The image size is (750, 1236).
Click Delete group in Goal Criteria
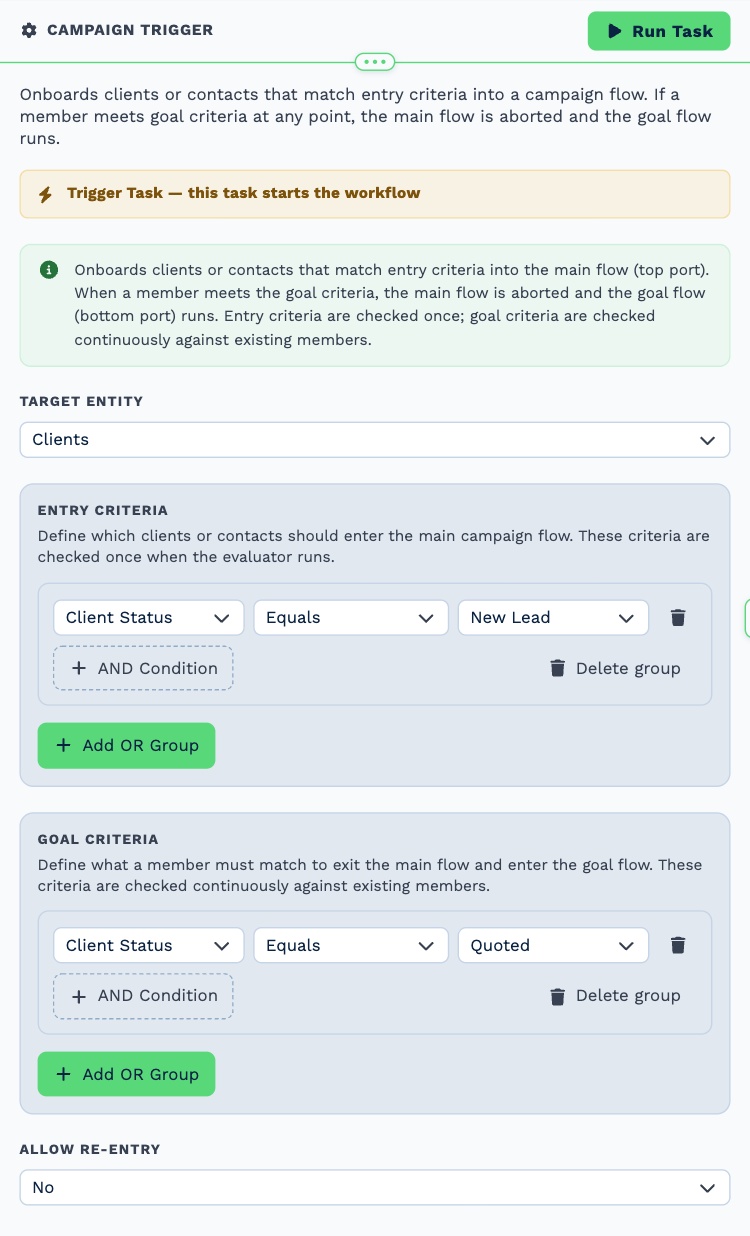(x=615, y=996)
